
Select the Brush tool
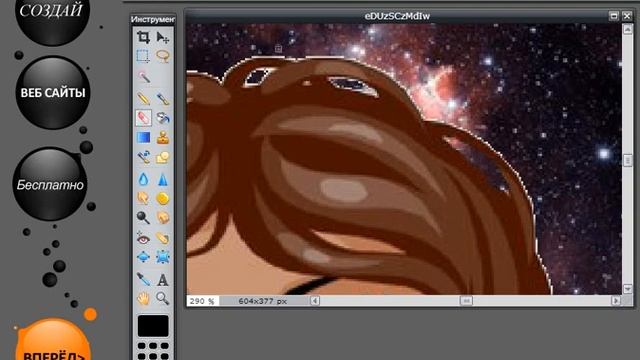tap(163, 98)
